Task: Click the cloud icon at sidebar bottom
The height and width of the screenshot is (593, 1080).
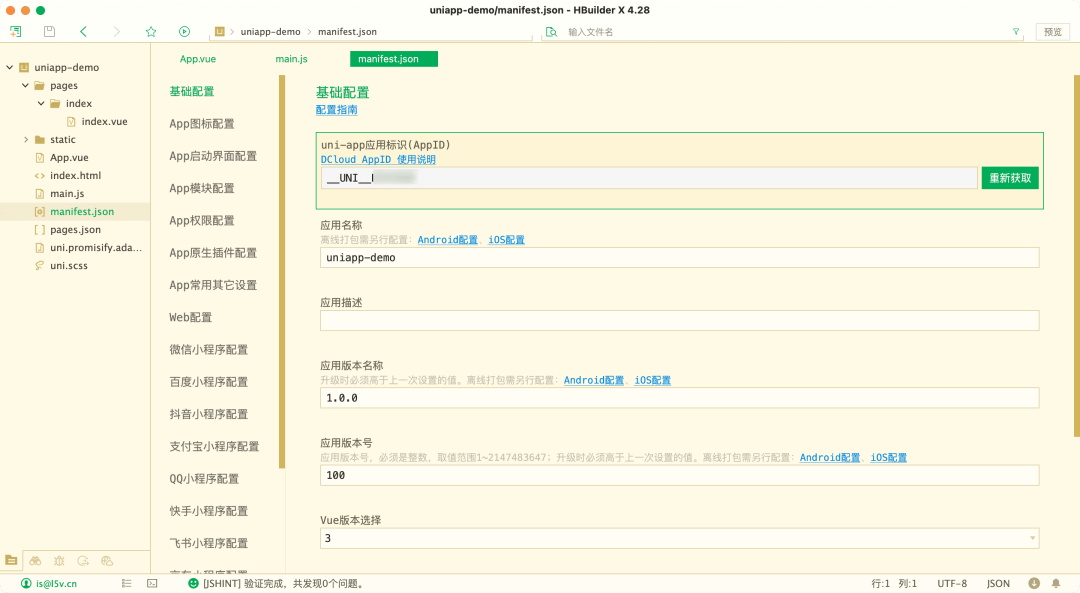Action: [107, 561]
